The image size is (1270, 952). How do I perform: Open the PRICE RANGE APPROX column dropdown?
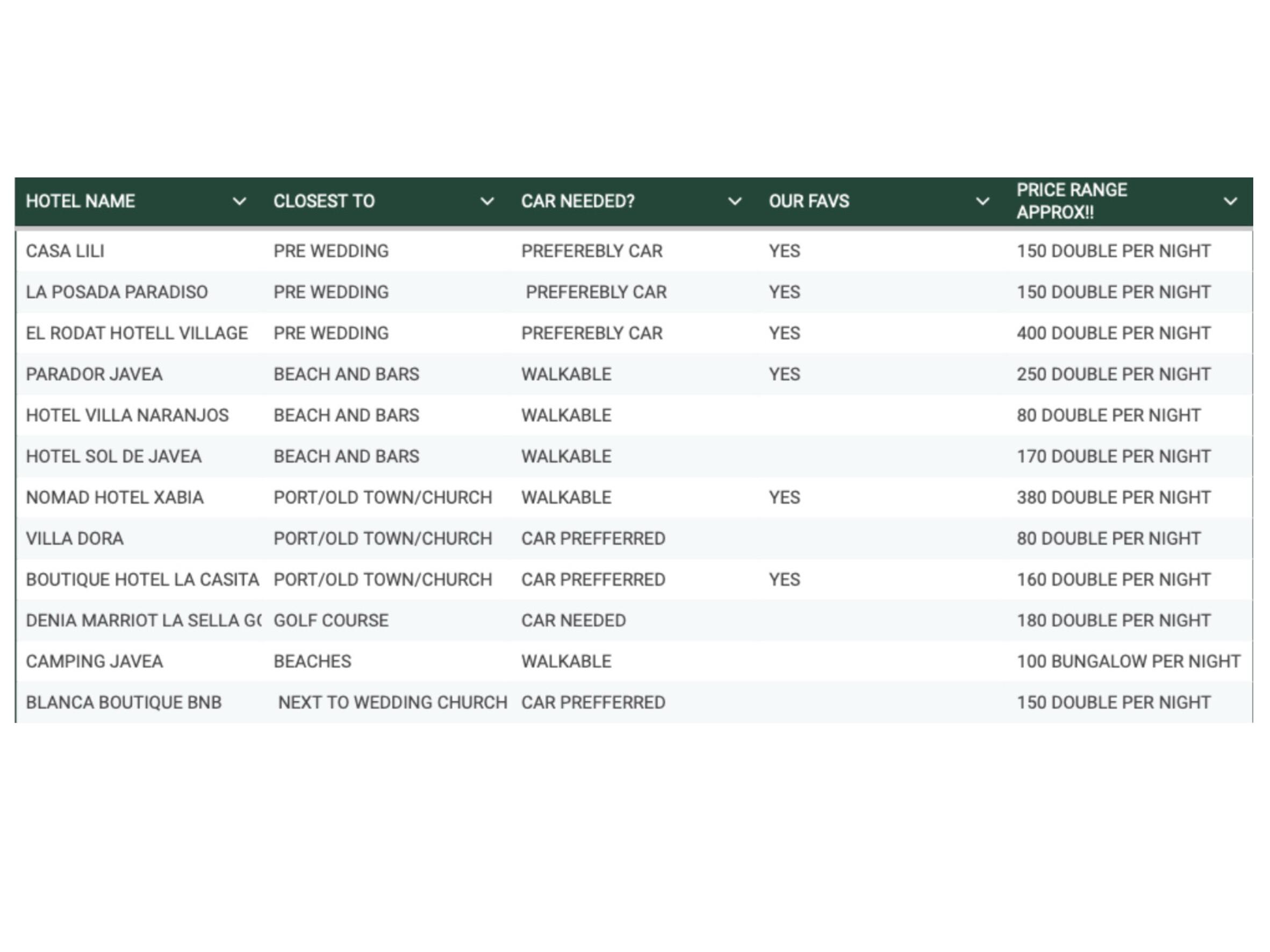[x=1230, y=201]
